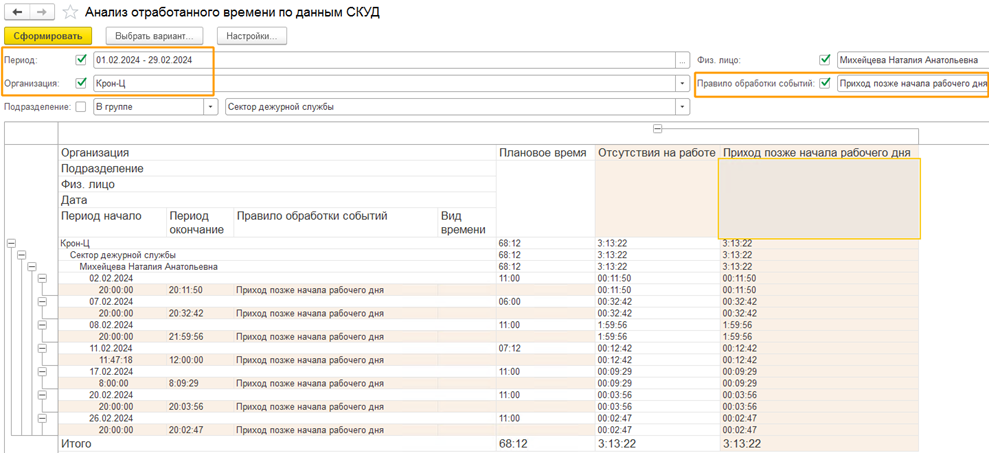Collapse the Михейцева Наталия Анатольевна group
Screen dimensions: 989x453
pos(32,267)
